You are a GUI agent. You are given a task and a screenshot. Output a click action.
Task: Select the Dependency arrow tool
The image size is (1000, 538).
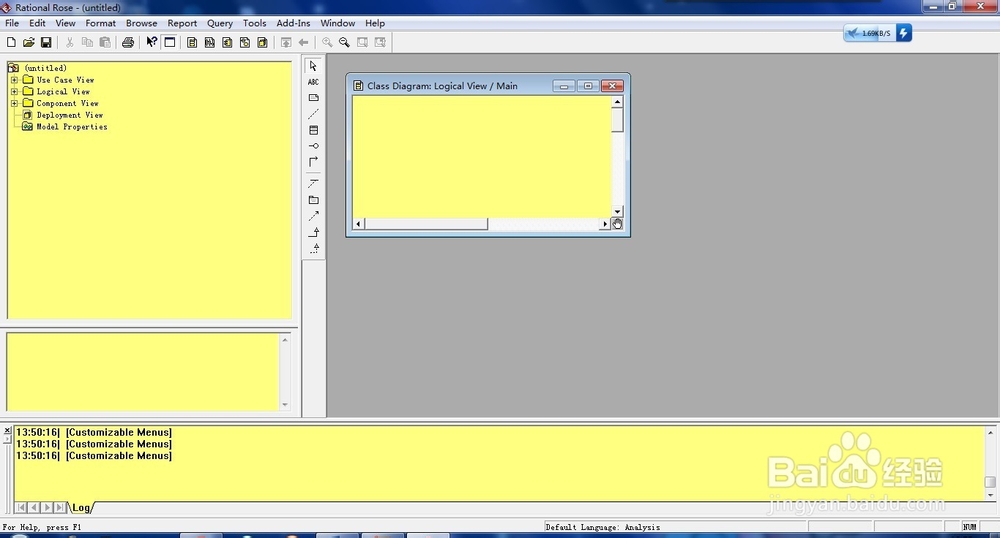pos(313,216)
